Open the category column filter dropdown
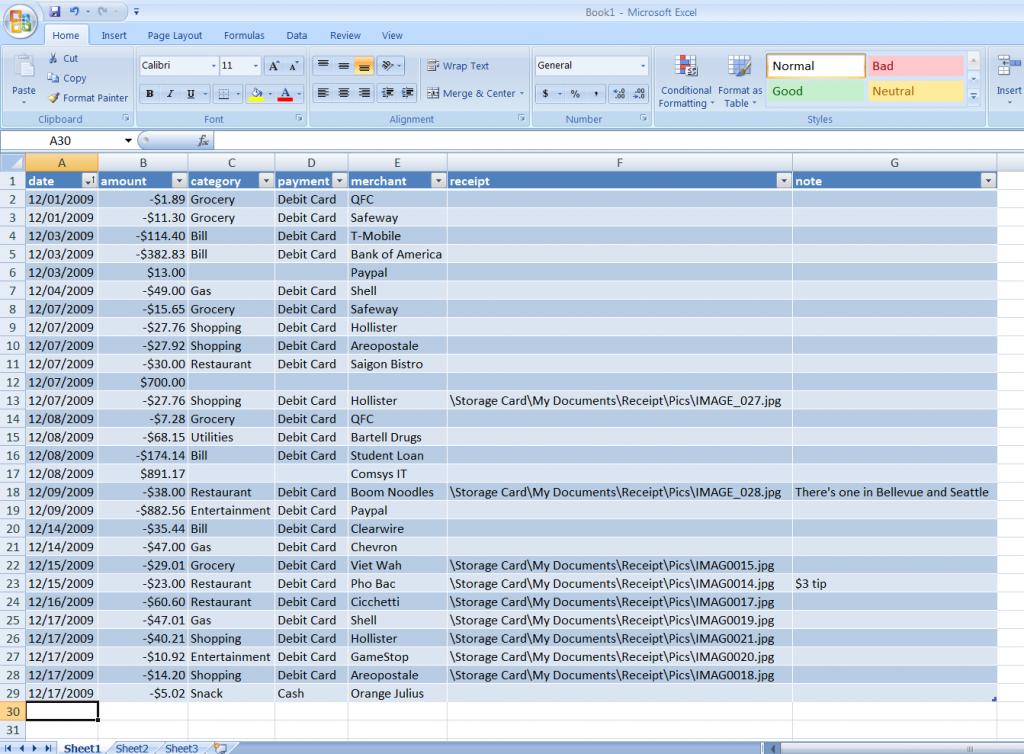Viewport: 1024px width, 754px height. pyautogui.click(x=266, y=181)
